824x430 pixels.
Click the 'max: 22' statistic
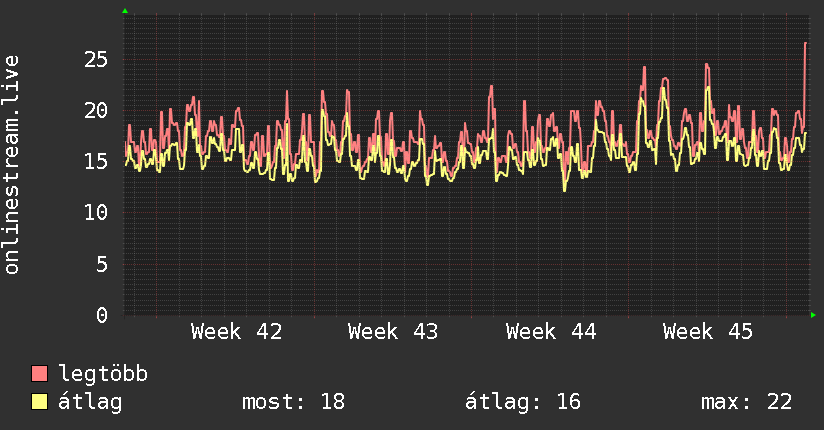coord(746,402)
